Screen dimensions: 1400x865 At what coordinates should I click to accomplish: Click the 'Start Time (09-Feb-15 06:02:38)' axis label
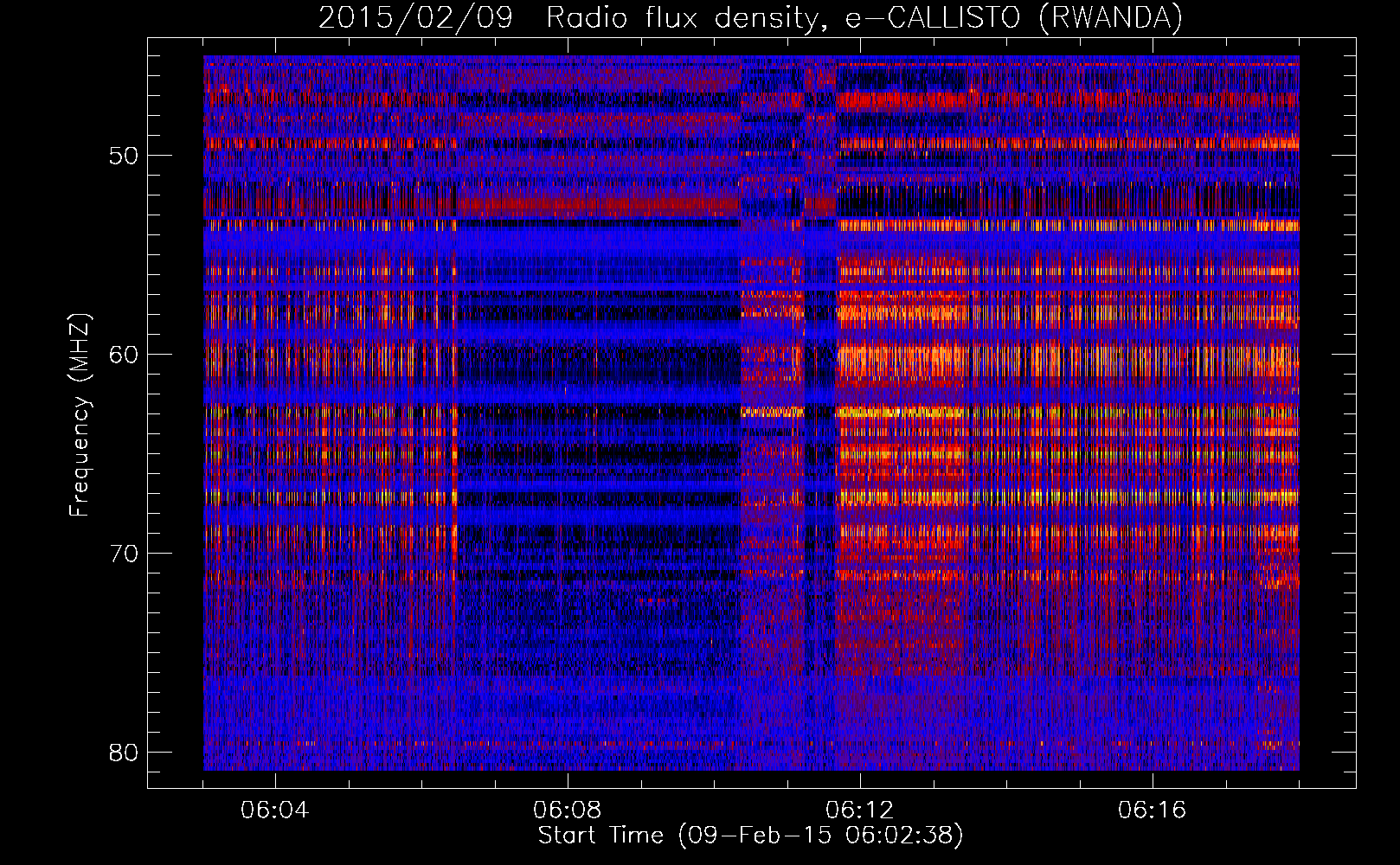pyautogui.click(x=750, y=836)
